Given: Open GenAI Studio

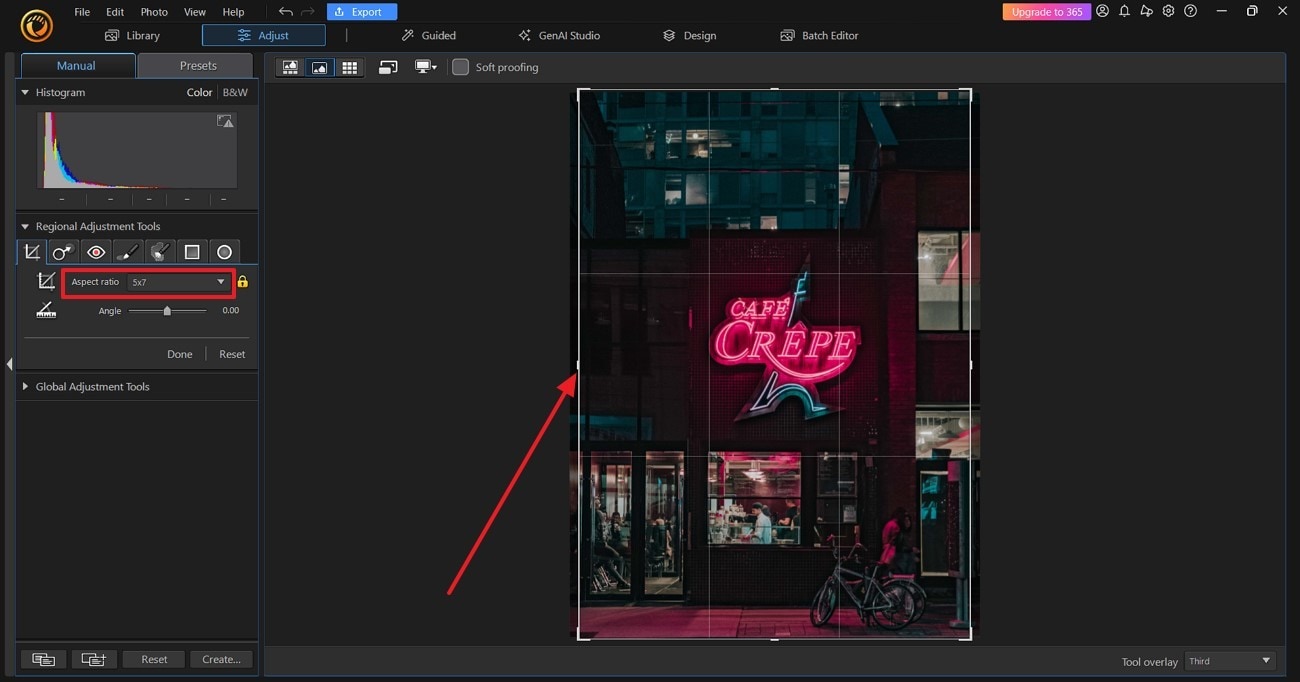Looking at the screenshot, I should pyautogui.click(x=559, y=35).
